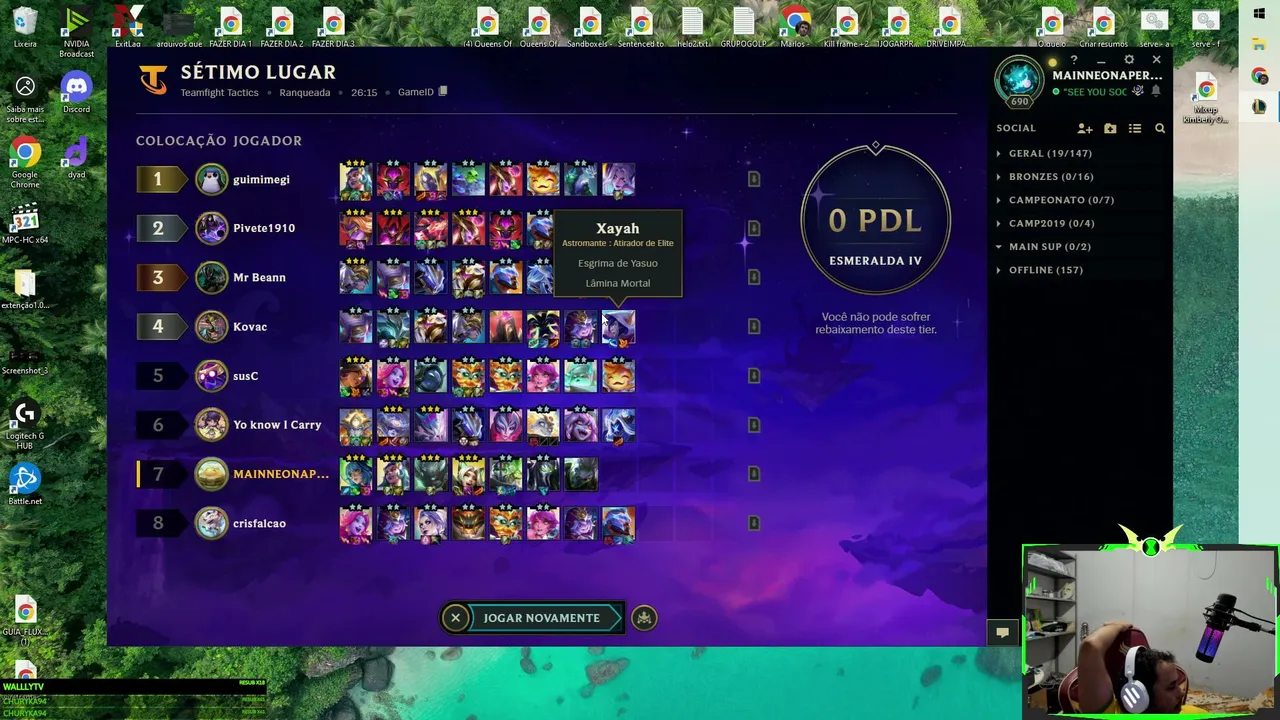Select guimimegi's first champion portrait
This screenshot has height=720, width=1280.
[x=355, y=180]
